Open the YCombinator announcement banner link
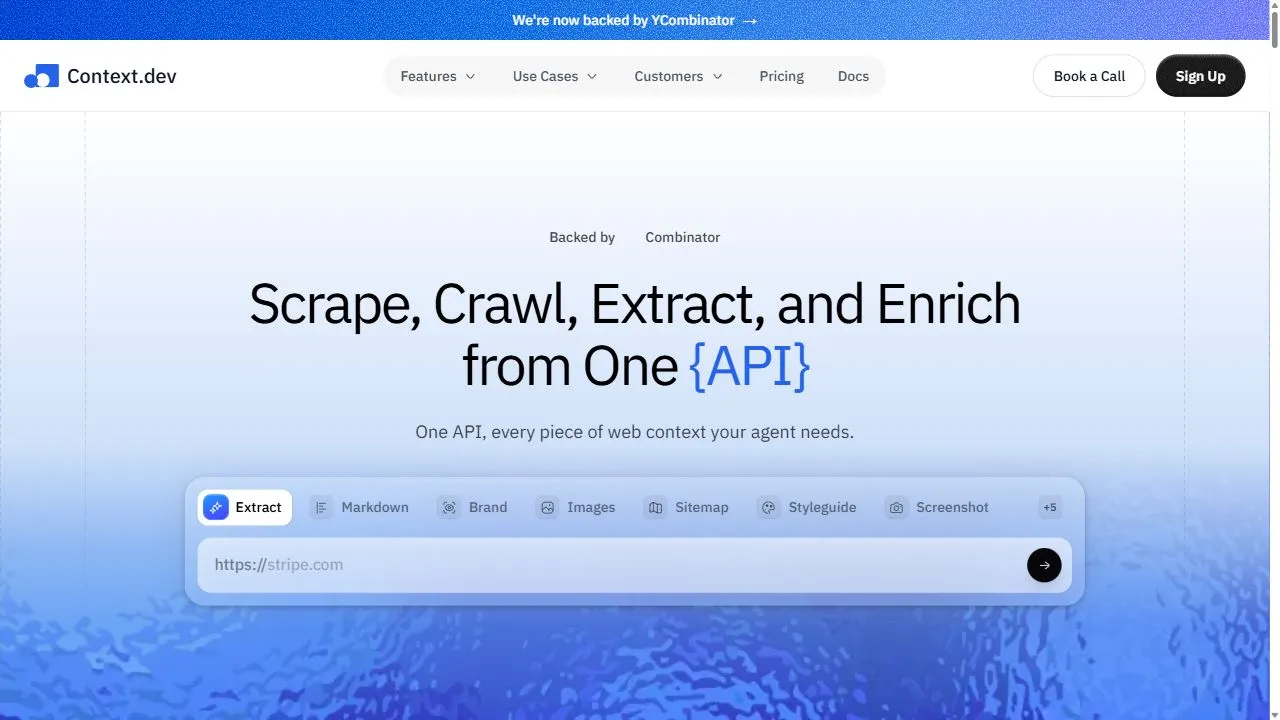Screen dimensions: 1280x720 635,20
